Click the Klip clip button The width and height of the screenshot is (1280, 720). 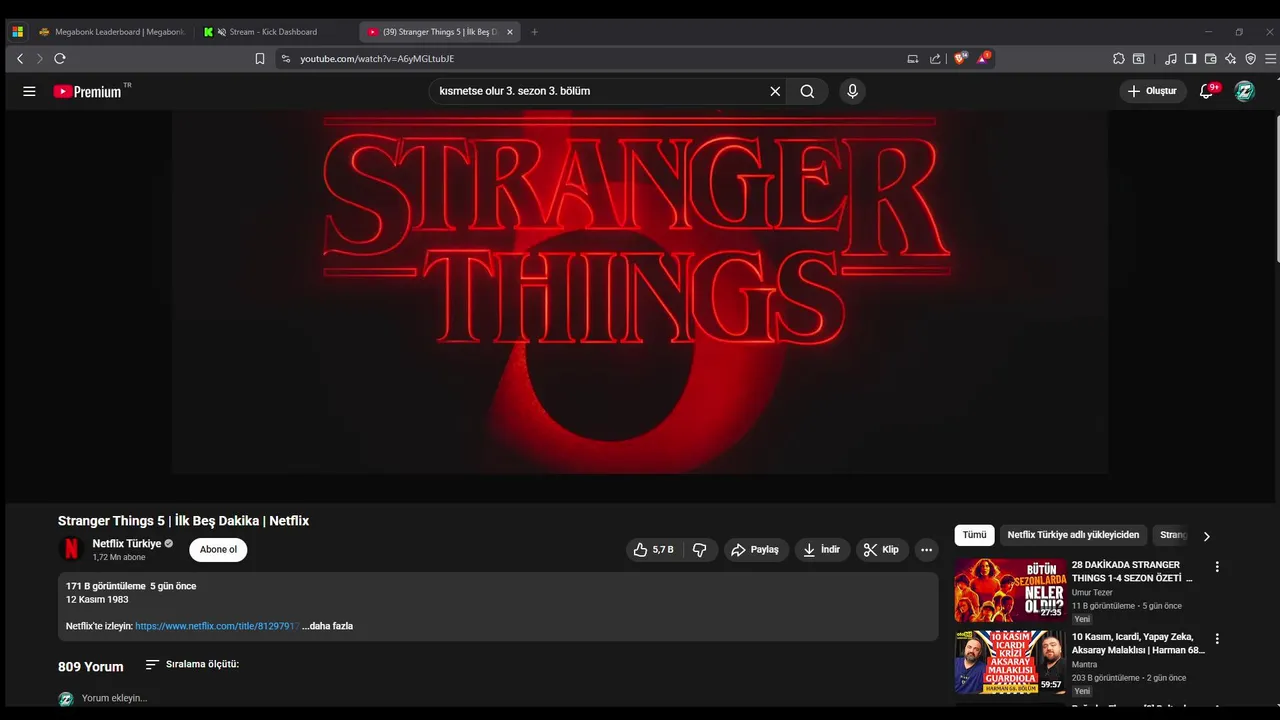[x=882, y=550]
